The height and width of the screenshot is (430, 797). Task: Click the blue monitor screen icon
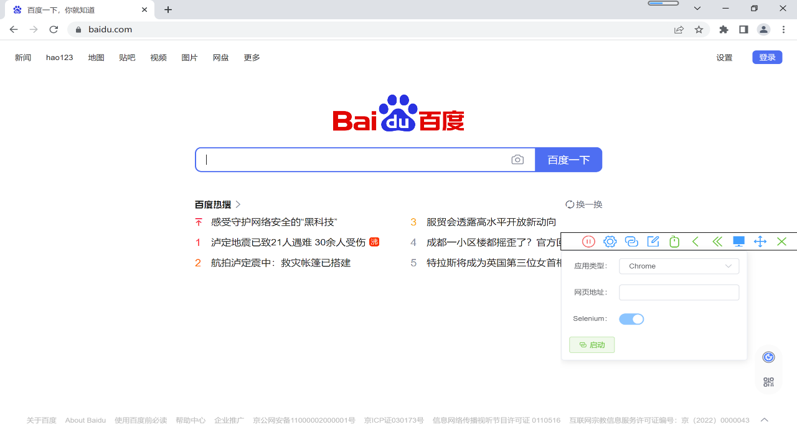[x=738, y=242]
